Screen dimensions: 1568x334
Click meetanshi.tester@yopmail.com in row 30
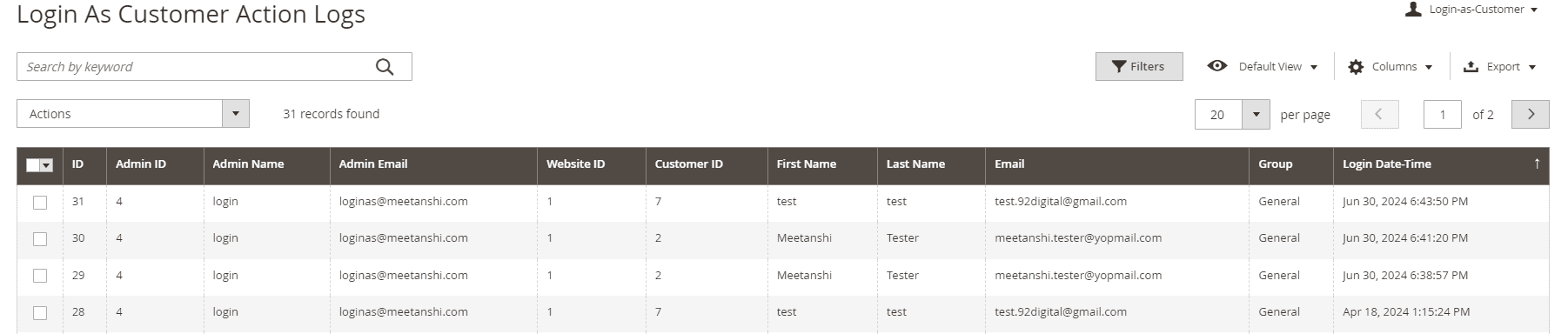(1078, 237)
